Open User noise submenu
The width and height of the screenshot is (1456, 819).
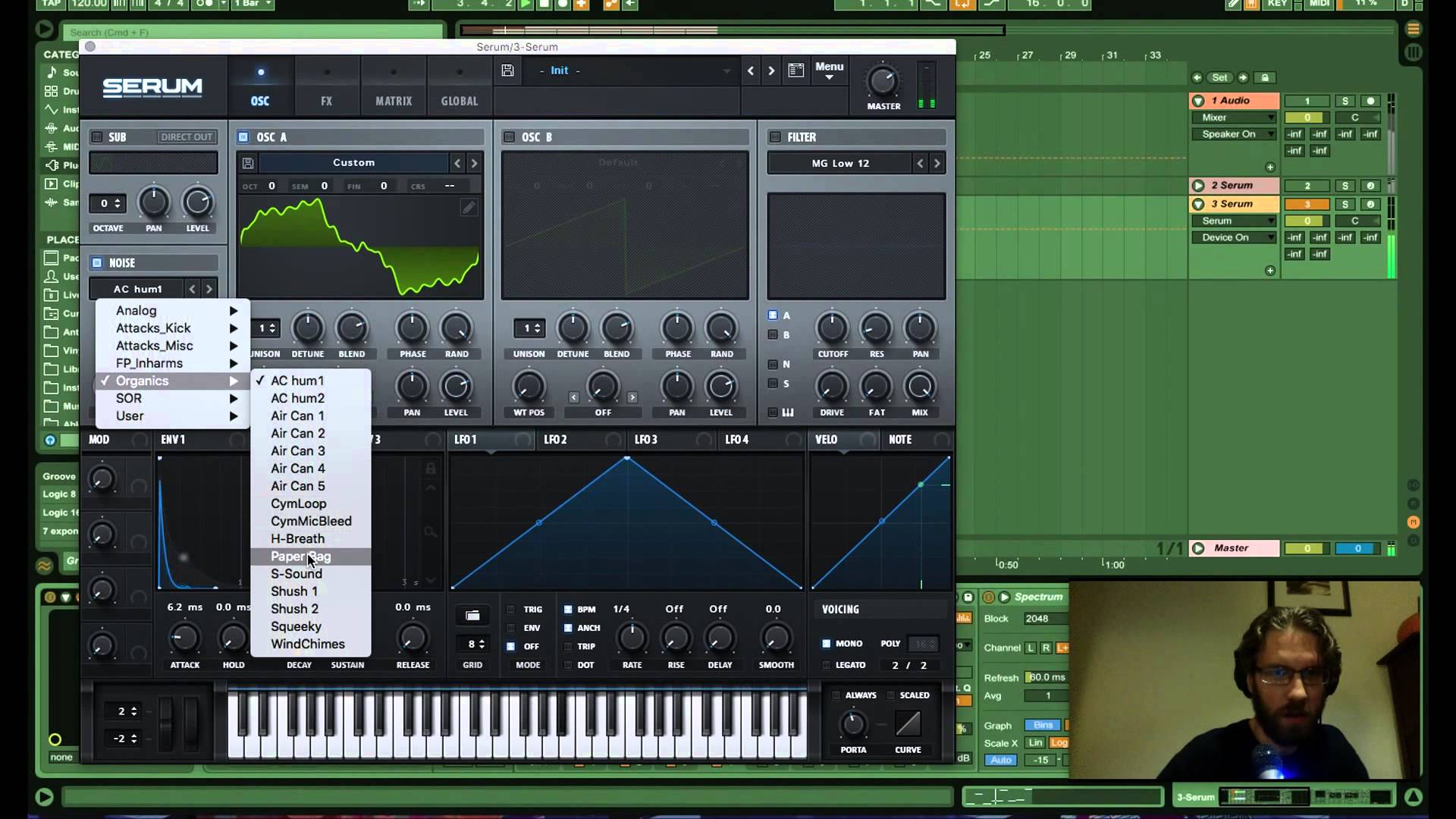[x=173, y=416]
